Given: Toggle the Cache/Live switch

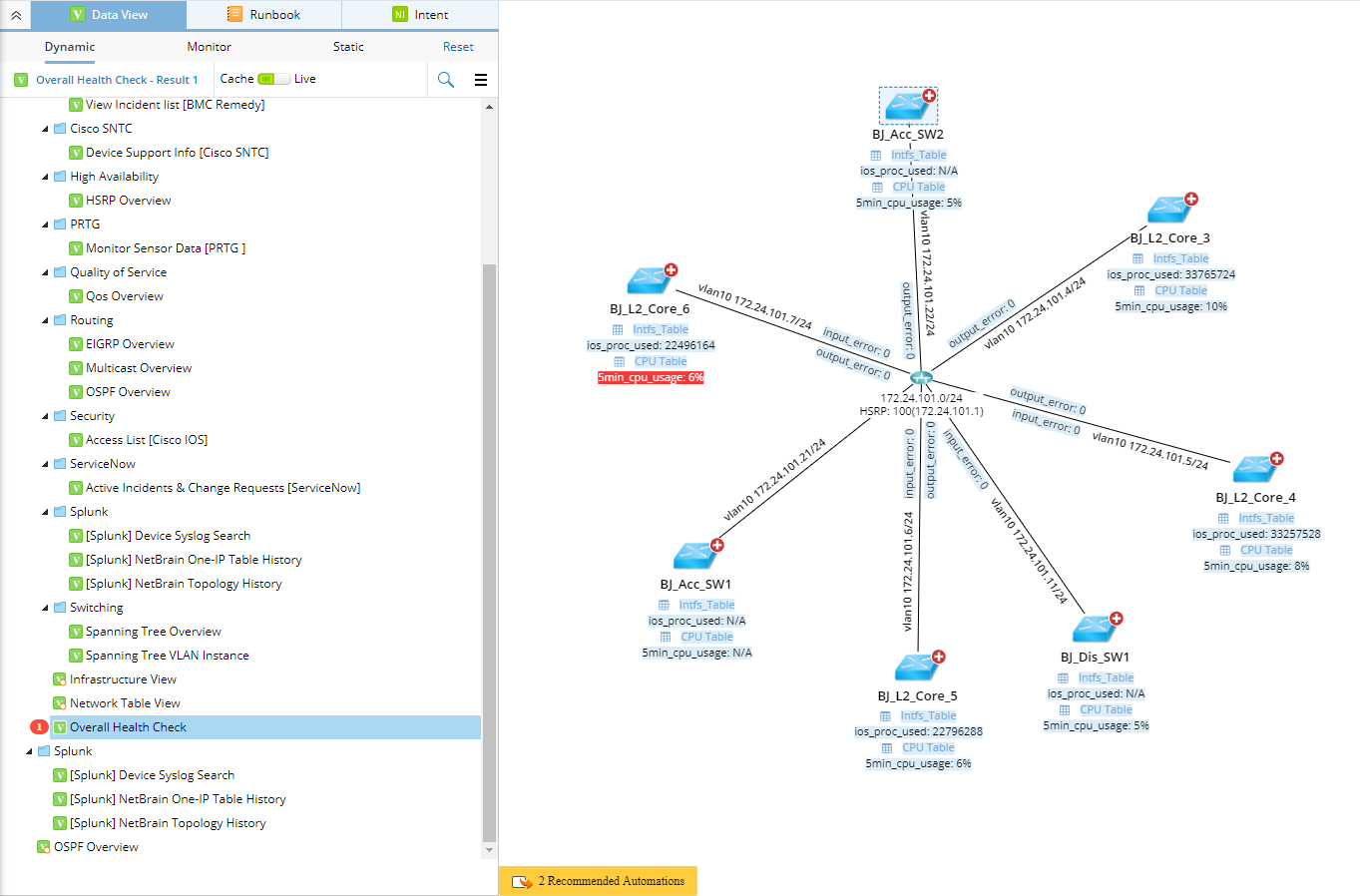Looking at the screenshot, I should point(273,79).
